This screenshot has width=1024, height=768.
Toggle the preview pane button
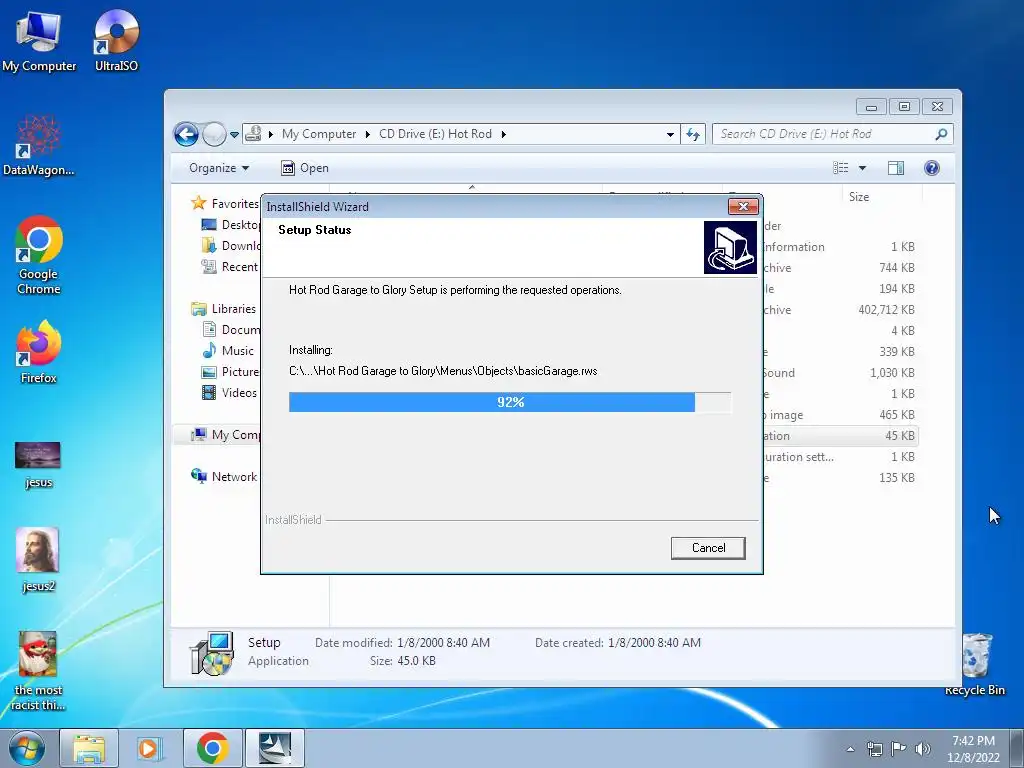[896, 168]
